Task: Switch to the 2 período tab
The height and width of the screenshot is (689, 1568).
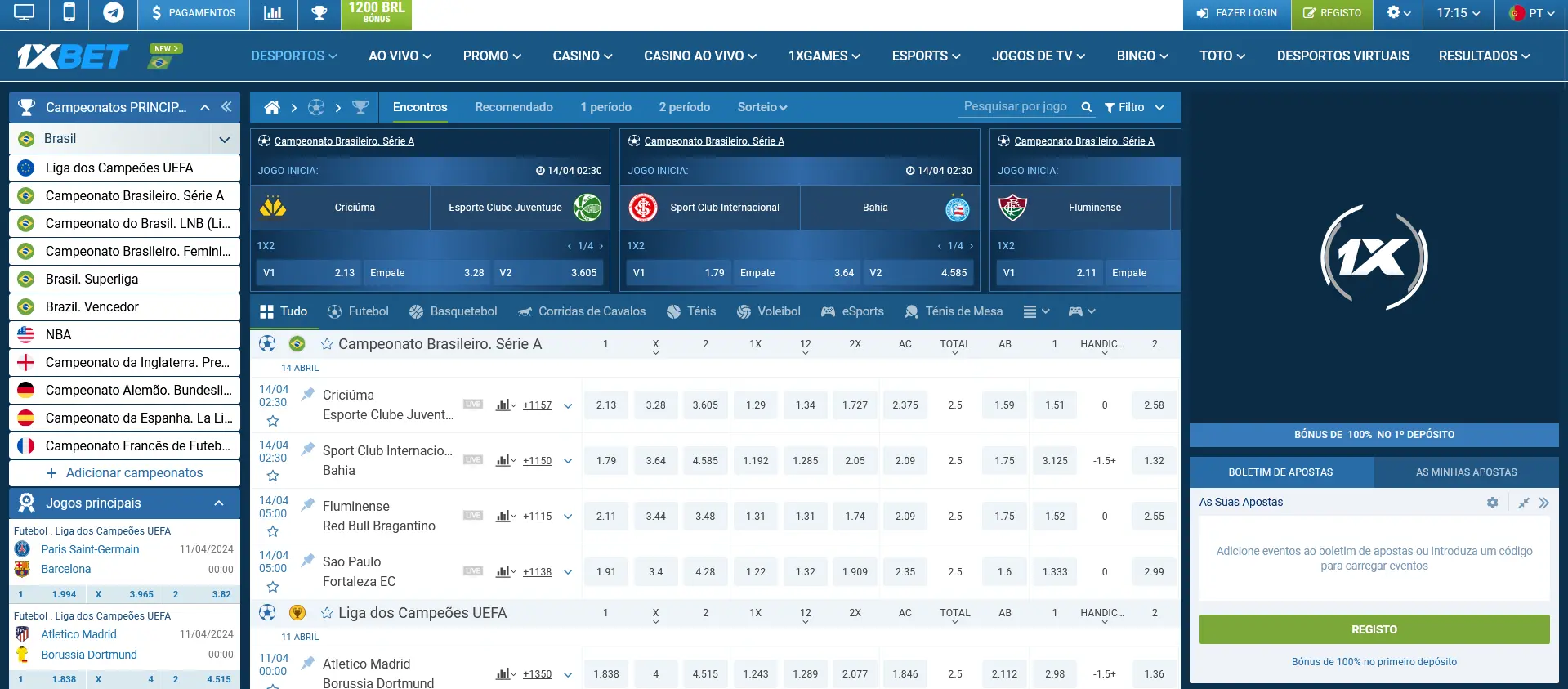Action: [x=685, y=107]
